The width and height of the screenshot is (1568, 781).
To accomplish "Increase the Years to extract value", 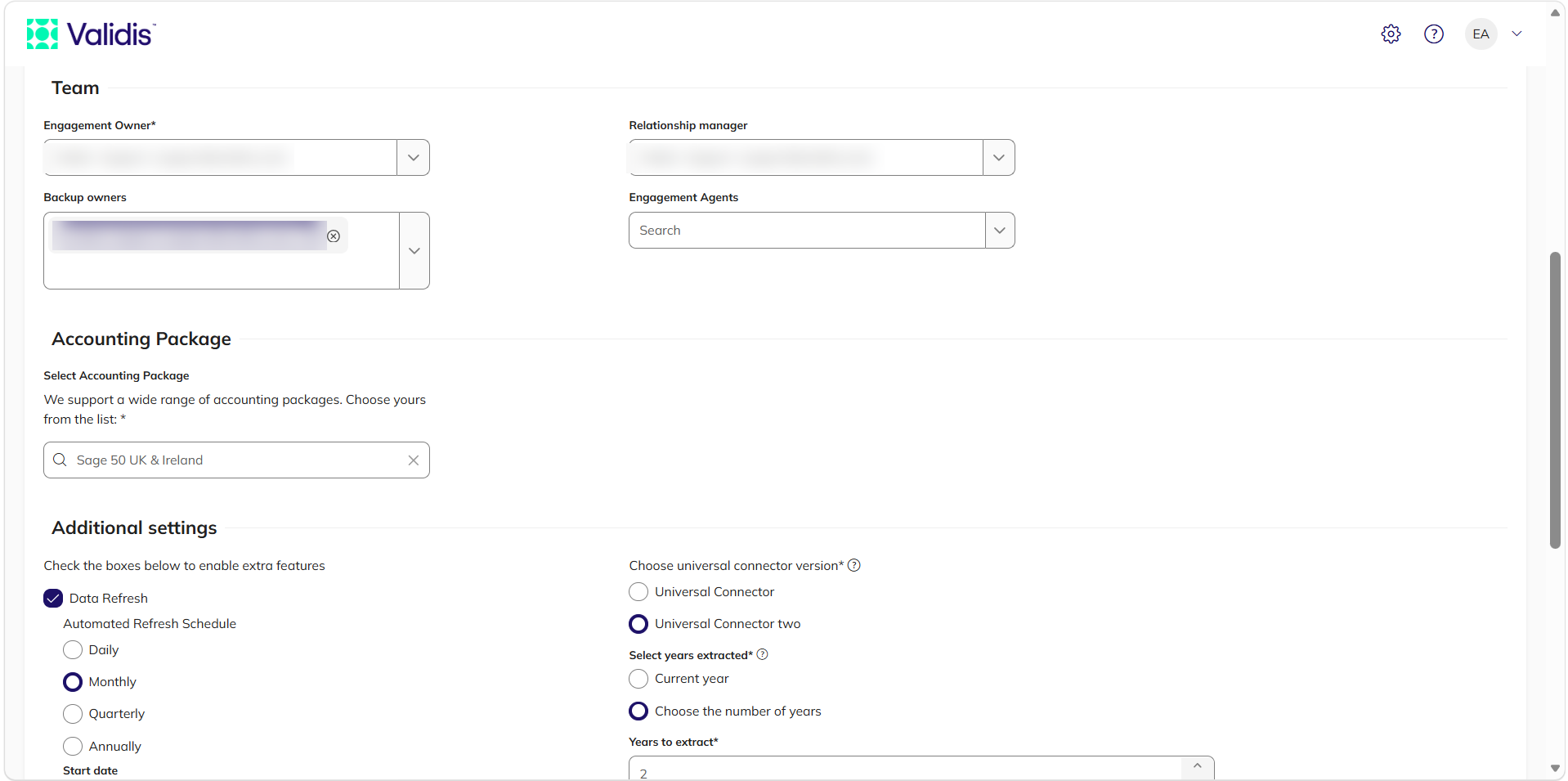I will pos(1198,766).
